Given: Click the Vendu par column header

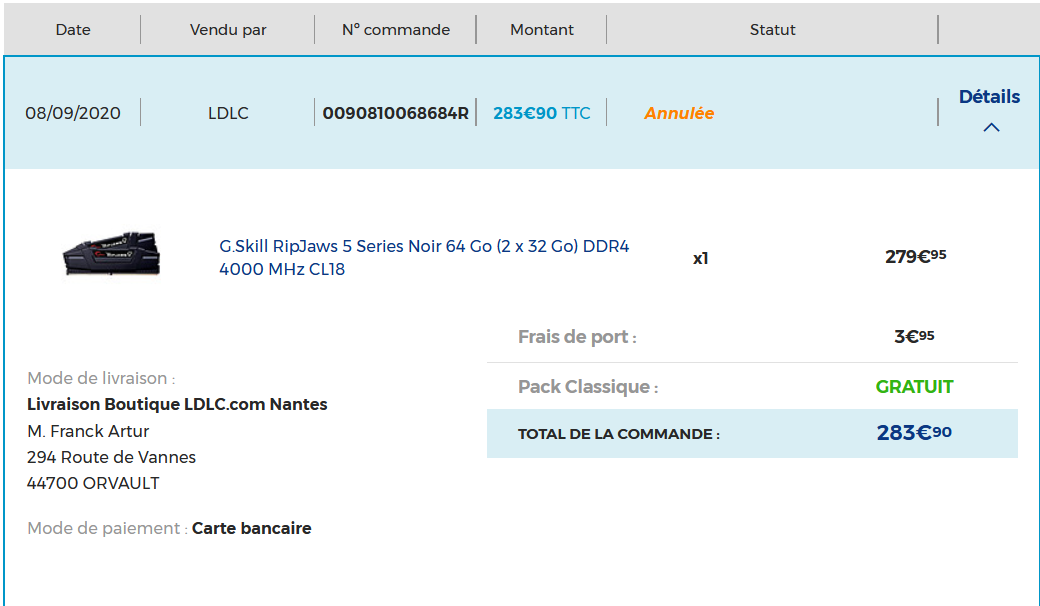Looking at the screenshot, I should (228, 30).
